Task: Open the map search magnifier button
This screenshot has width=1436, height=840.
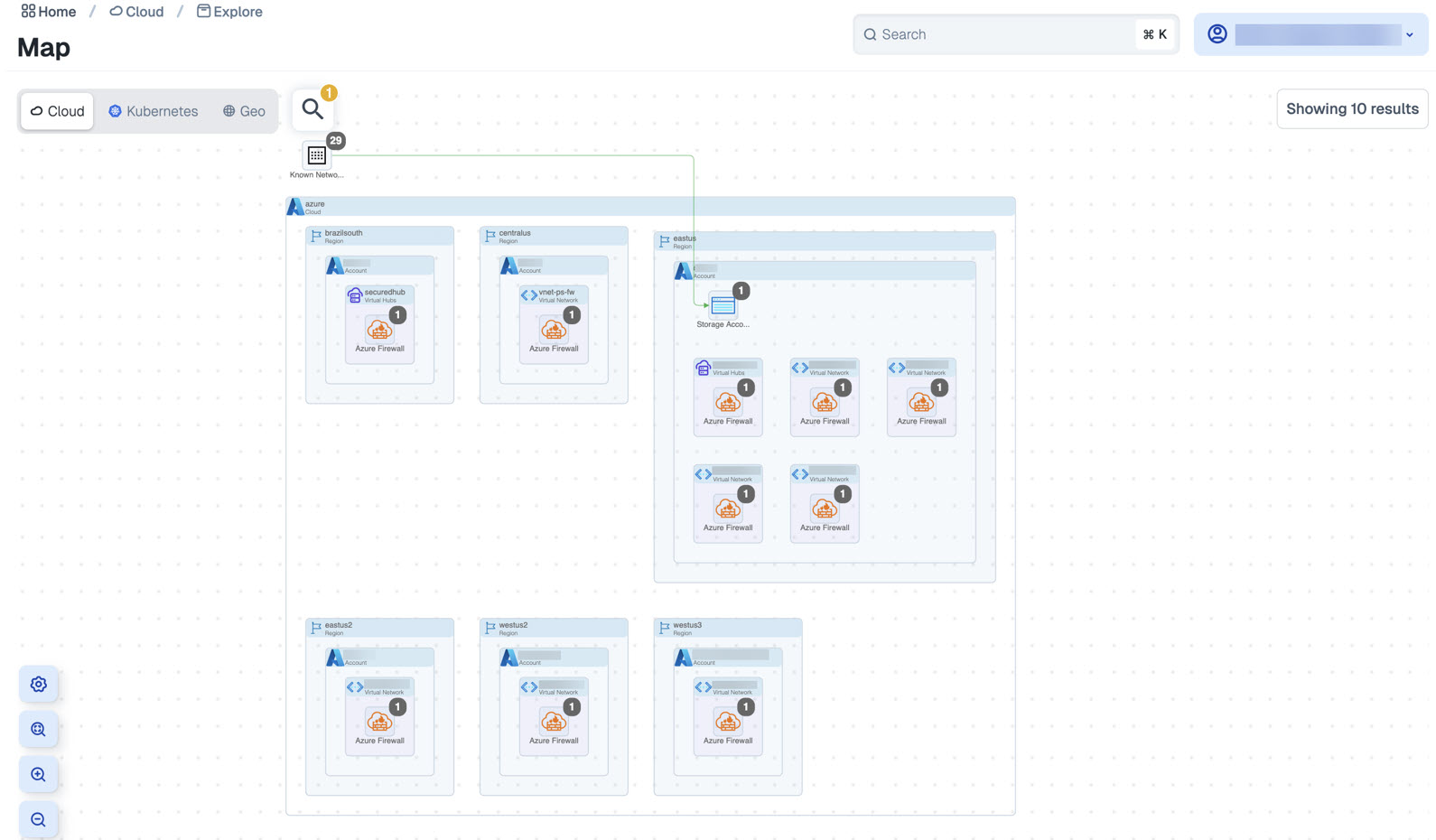Action: tap(312, 109)
